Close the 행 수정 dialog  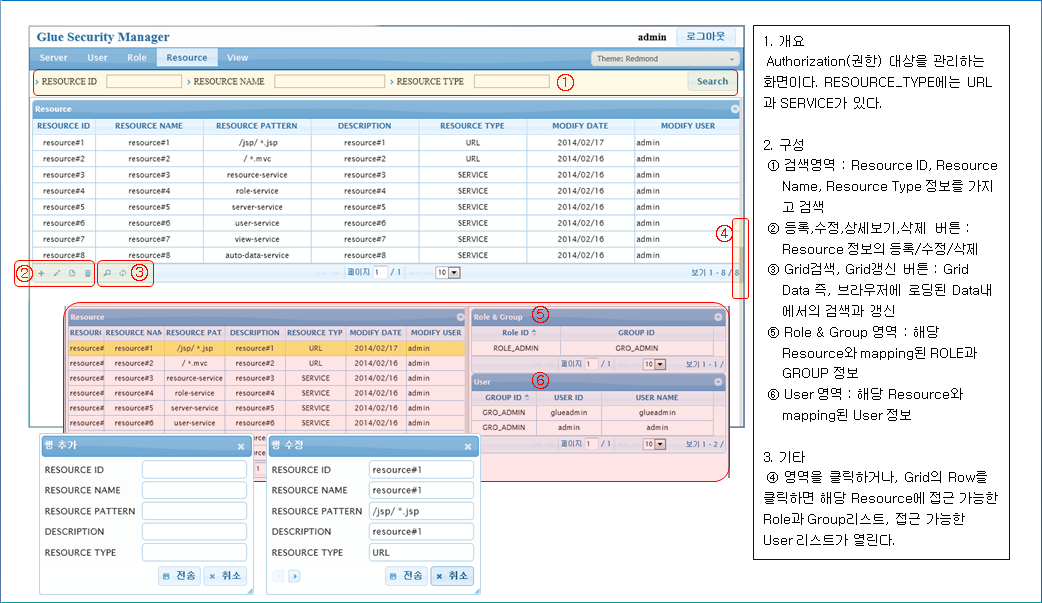click(x=469, y=447)
